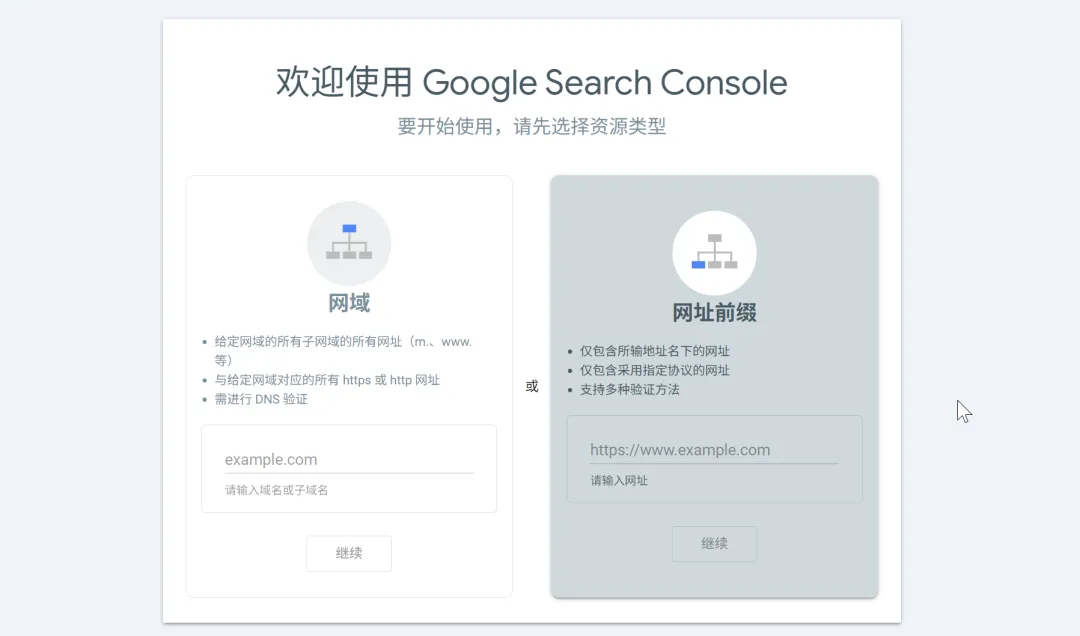The image size is (1080, 636).
Task: Click the 给定网域的所有子网域 bullet text
Action: pyautogui.click(x=342, y=342)
